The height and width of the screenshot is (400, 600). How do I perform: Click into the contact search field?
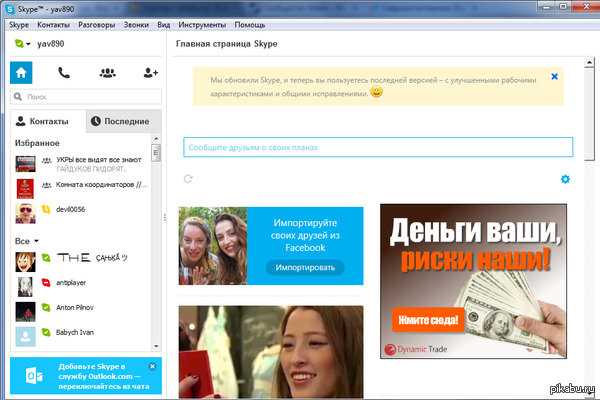86,96
